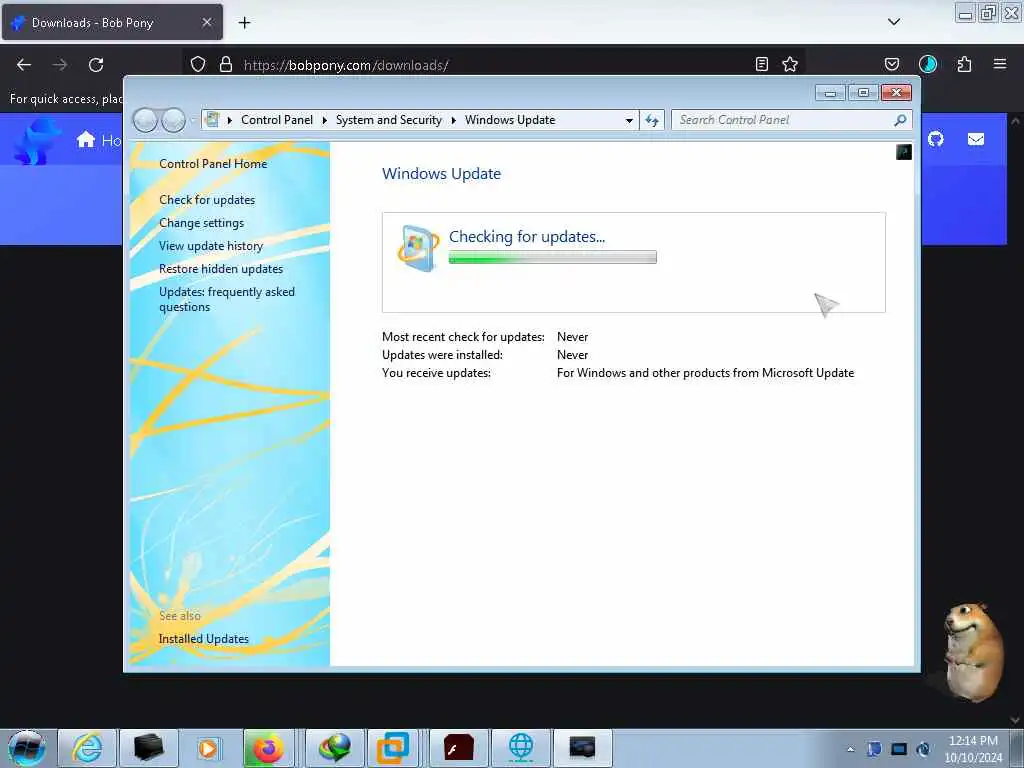Bookmark this page with the star

point(790,64)
